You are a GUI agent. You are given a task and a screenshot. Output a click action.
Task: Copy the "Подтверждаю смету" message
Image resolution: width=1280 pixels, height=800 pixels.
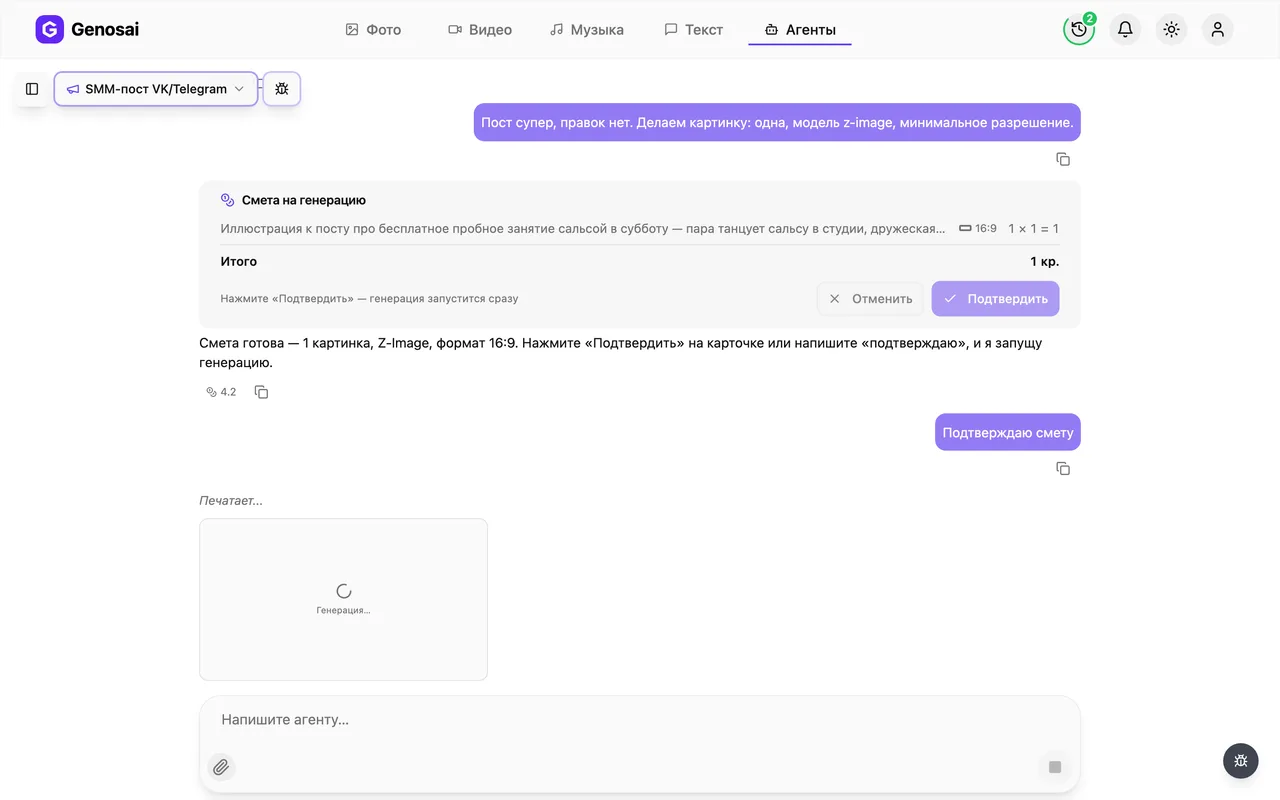1063,468
